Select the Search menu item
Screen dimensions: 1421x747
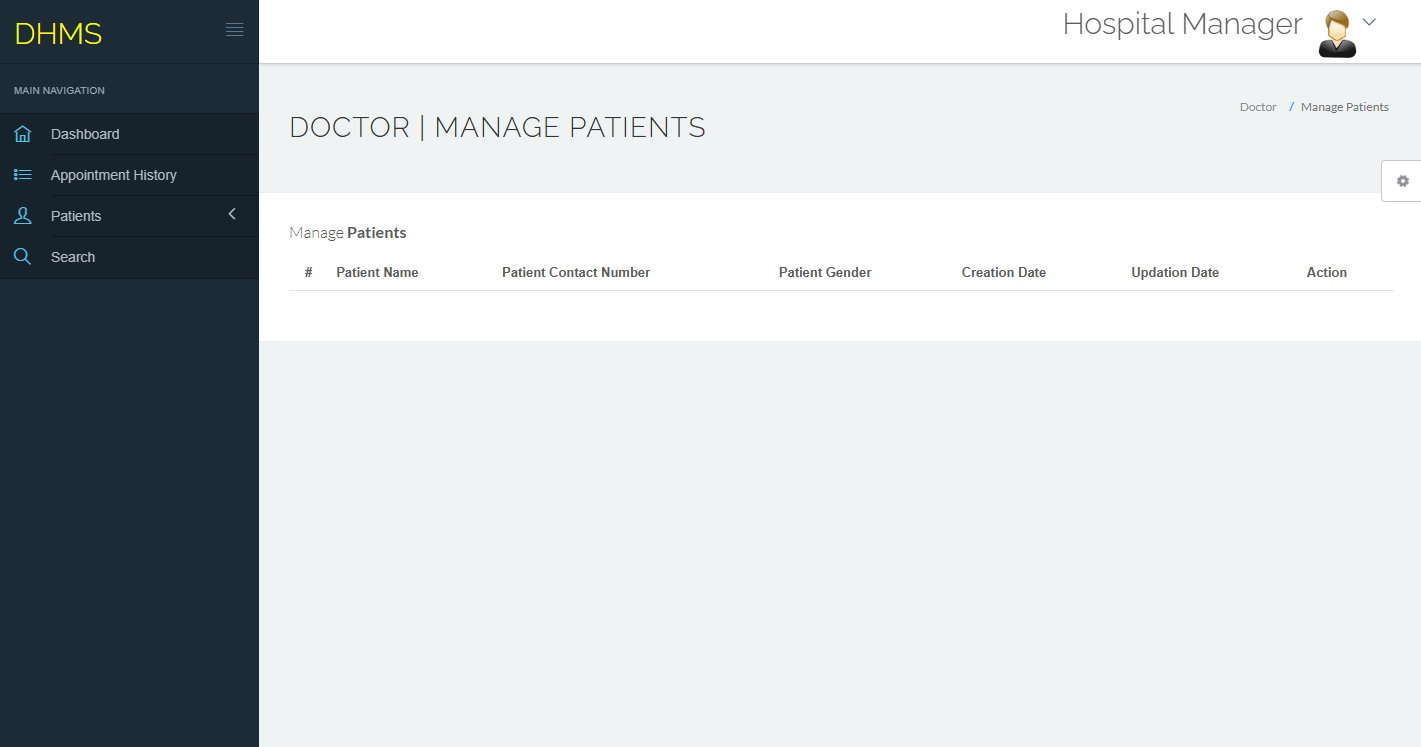(x=73, y=257)
